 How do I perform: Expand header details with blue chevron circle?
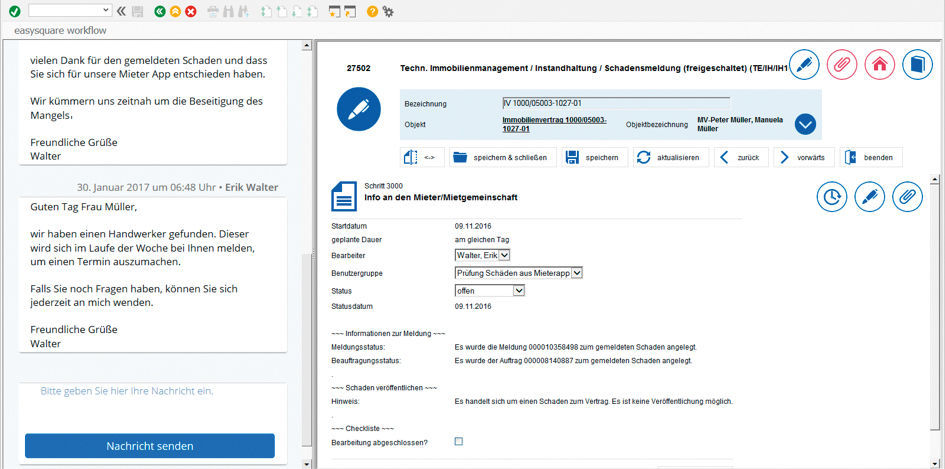(x=805, y=124)
